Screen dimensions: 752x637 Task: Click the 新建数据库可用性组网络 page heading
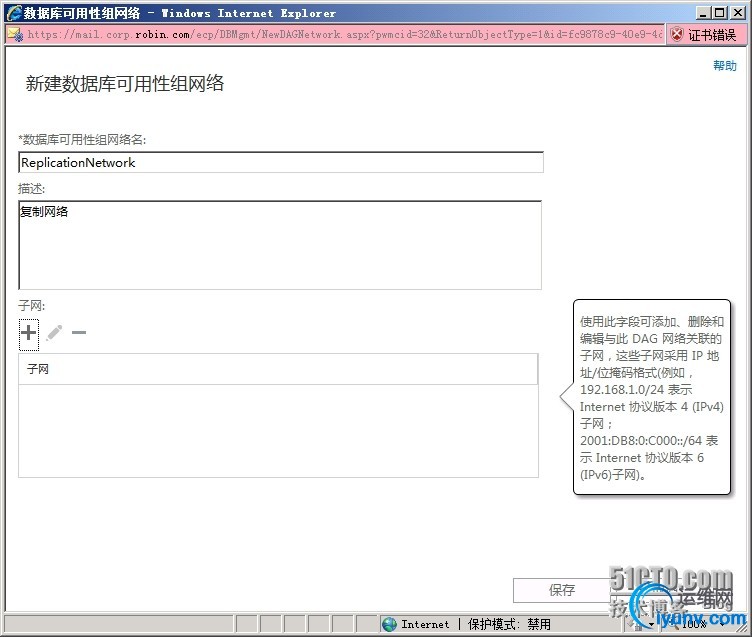tap(125, 83)
